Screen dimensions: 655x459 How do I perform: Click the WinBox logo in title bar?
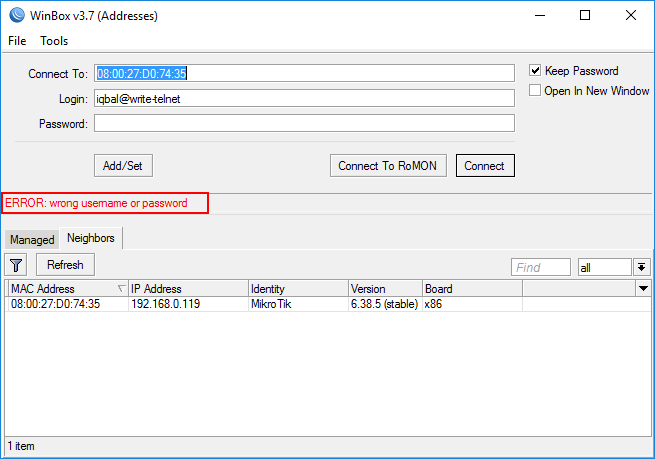17,15
